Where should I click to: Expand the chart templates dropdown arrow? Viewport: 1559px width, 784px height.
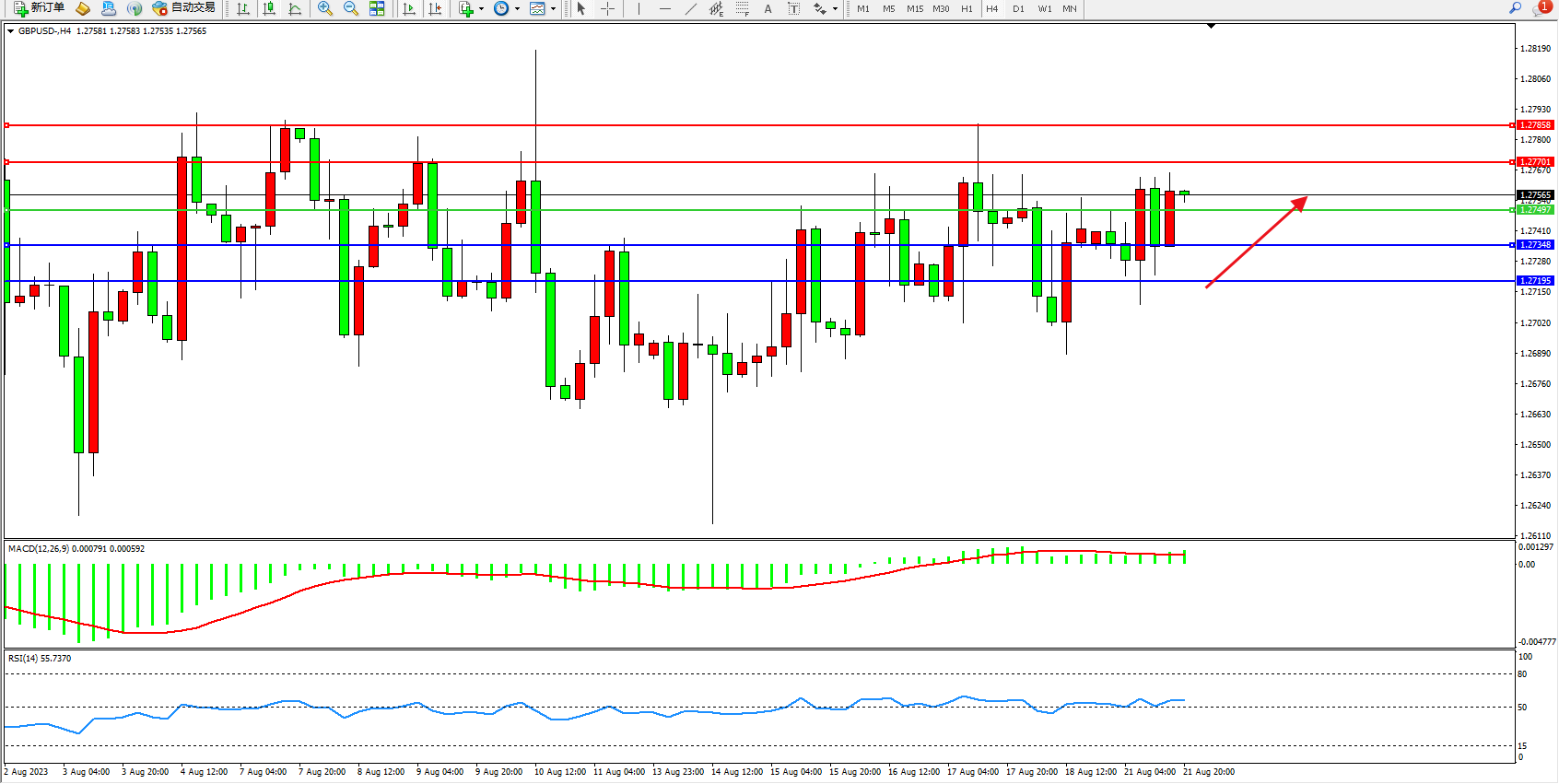tap(553, 9)
